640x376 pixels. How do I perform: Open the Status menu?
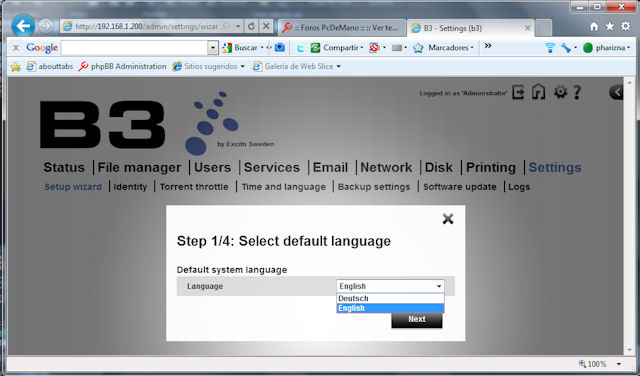point(64,167)
